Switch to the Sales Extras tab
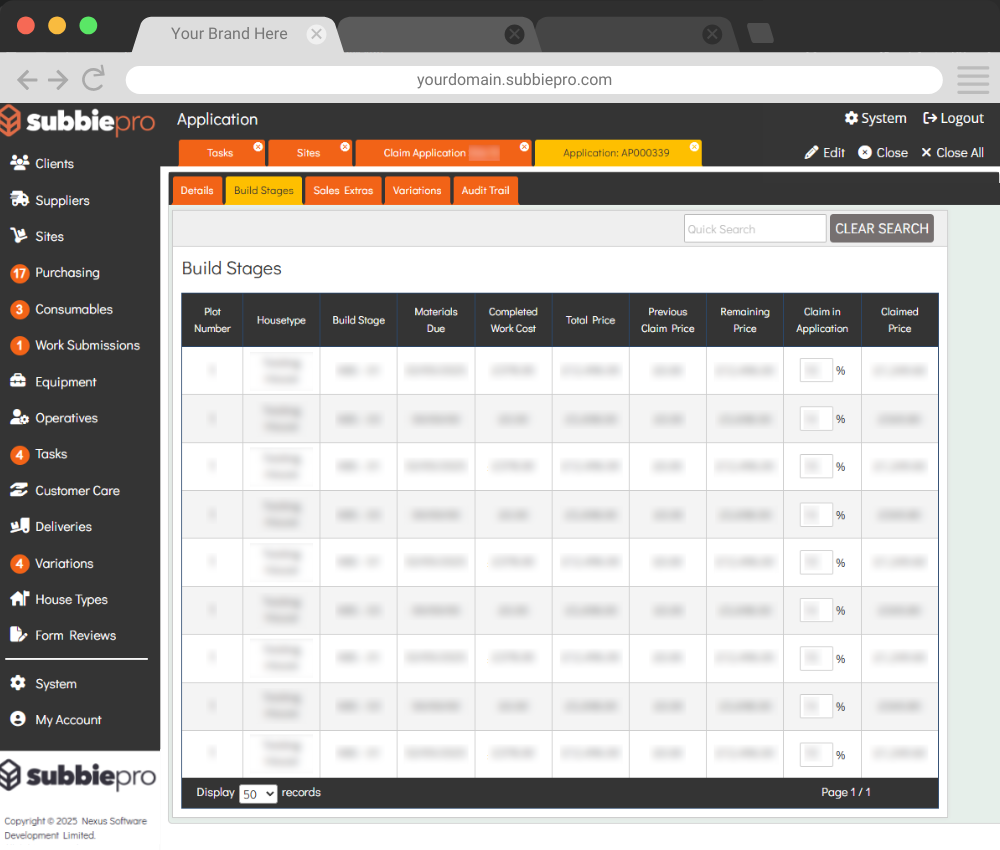1000x850 pixels. [342, 190]
